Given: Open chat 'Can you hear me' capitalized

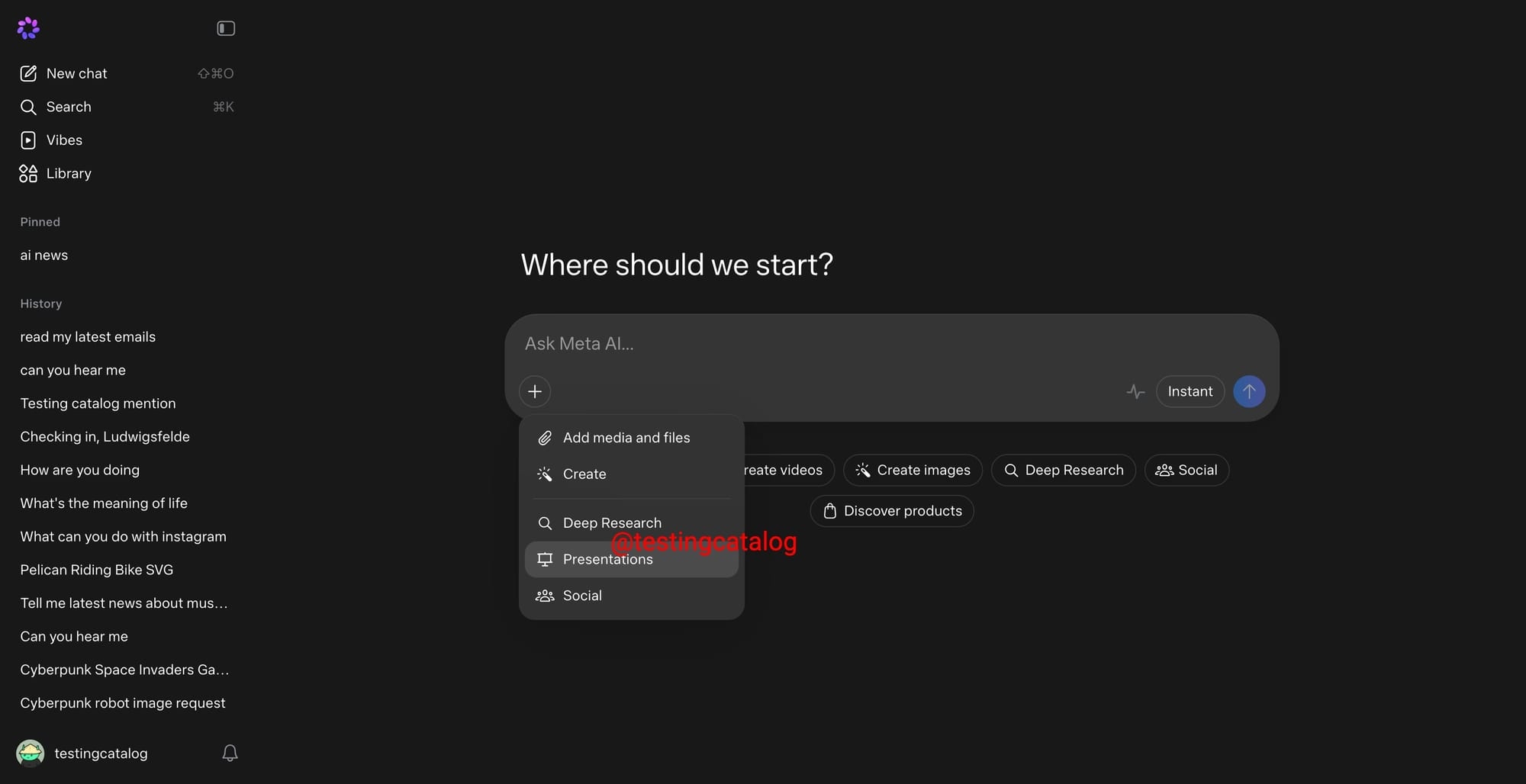Looking at the screenshot, I should tap(74, 637).
